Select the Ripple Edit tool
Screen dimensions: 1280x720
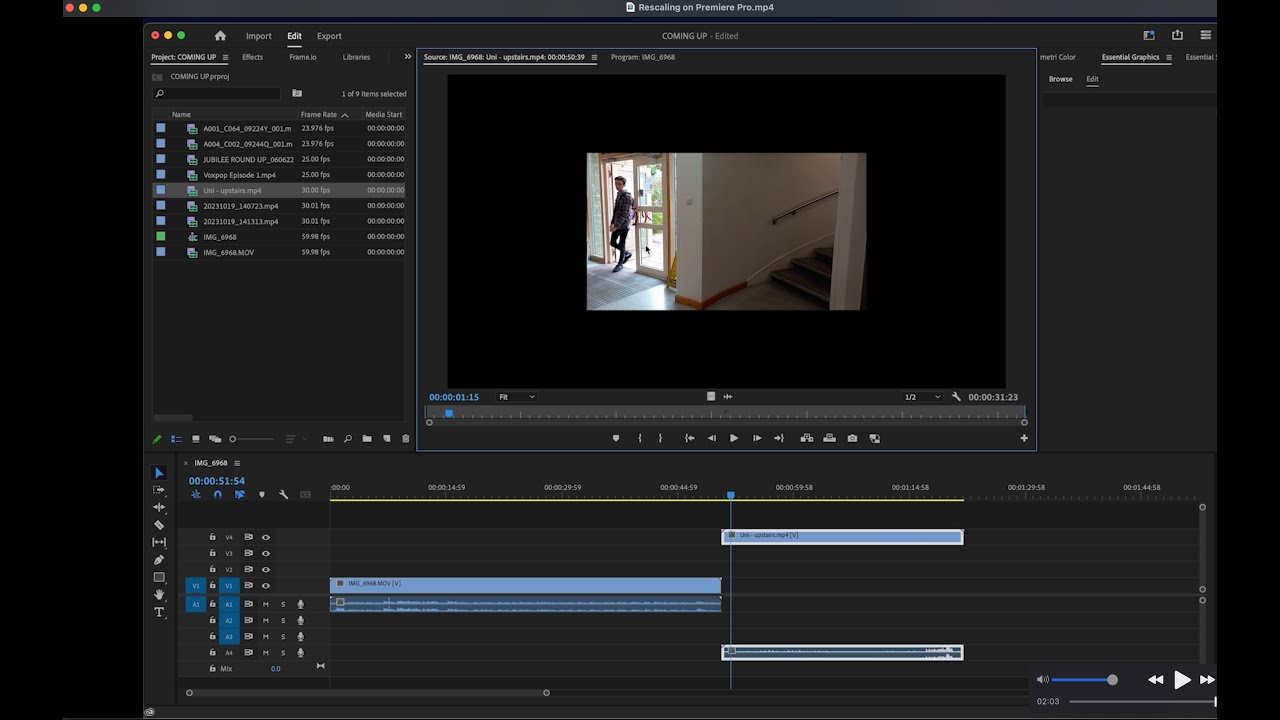(x=158, y=507)
